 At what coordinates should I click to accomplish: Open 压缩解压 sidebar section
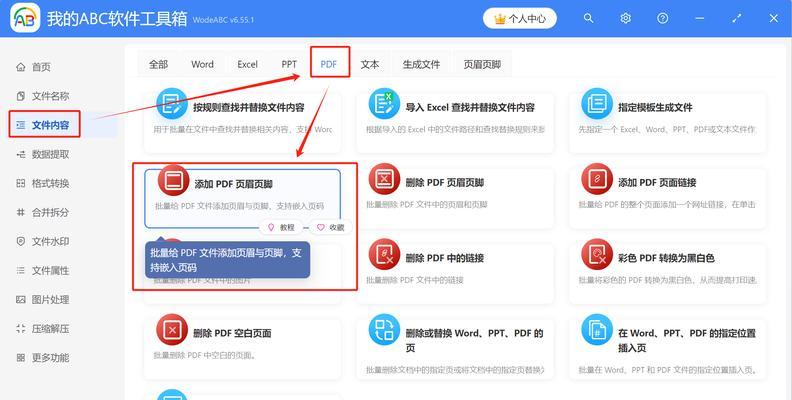(x=42, y=329)
